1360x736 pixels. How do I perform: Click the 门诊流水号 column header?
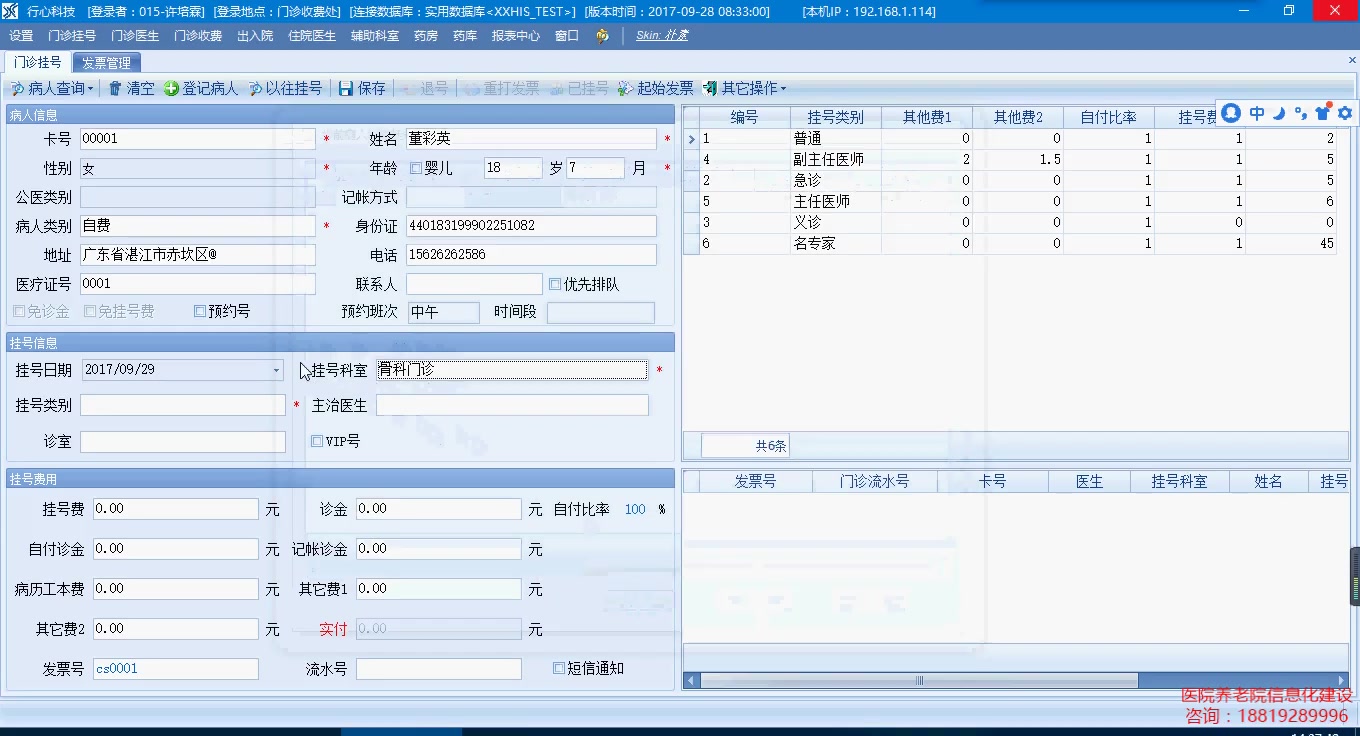(875, 481)
